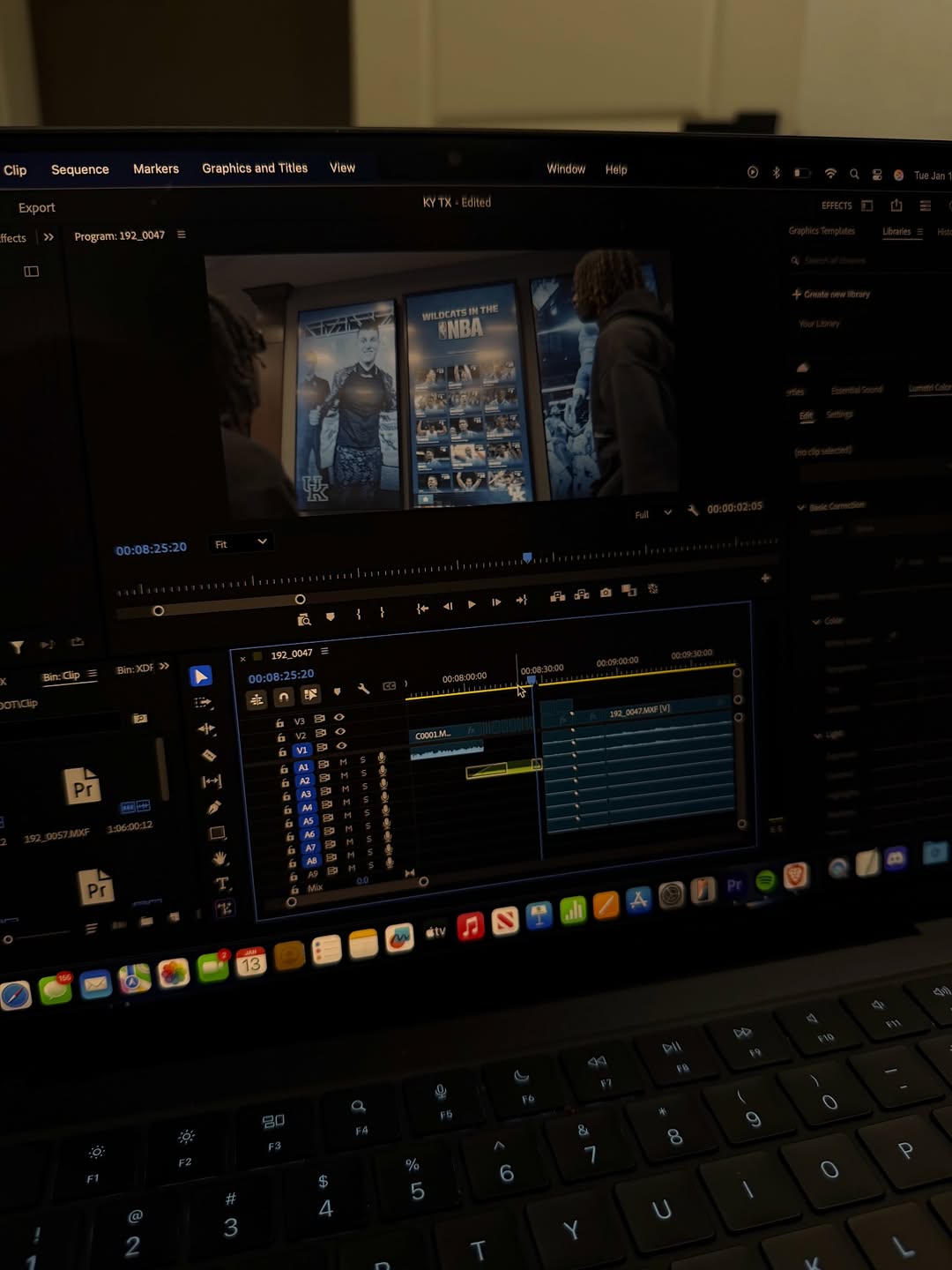Open timeline display settings wrench
This screenshot has height=1270, width=952.
pos(363,689)
